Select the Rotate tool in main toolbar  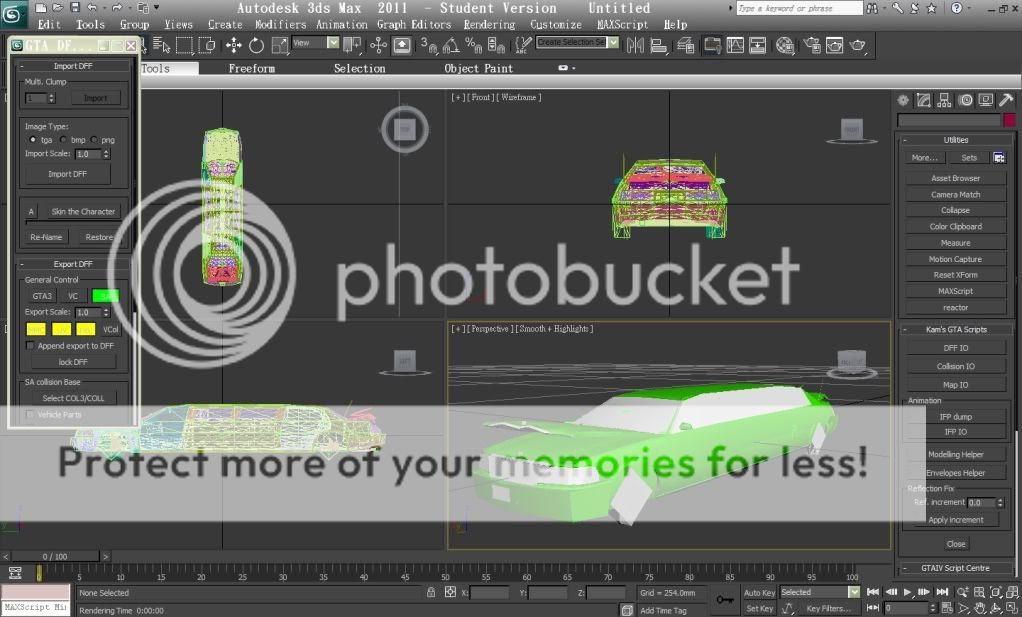256,45
